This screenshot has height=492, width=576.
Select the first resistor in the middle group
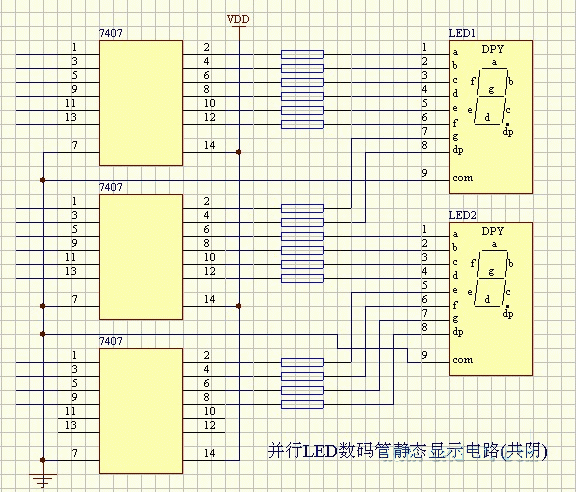[302, 208]
